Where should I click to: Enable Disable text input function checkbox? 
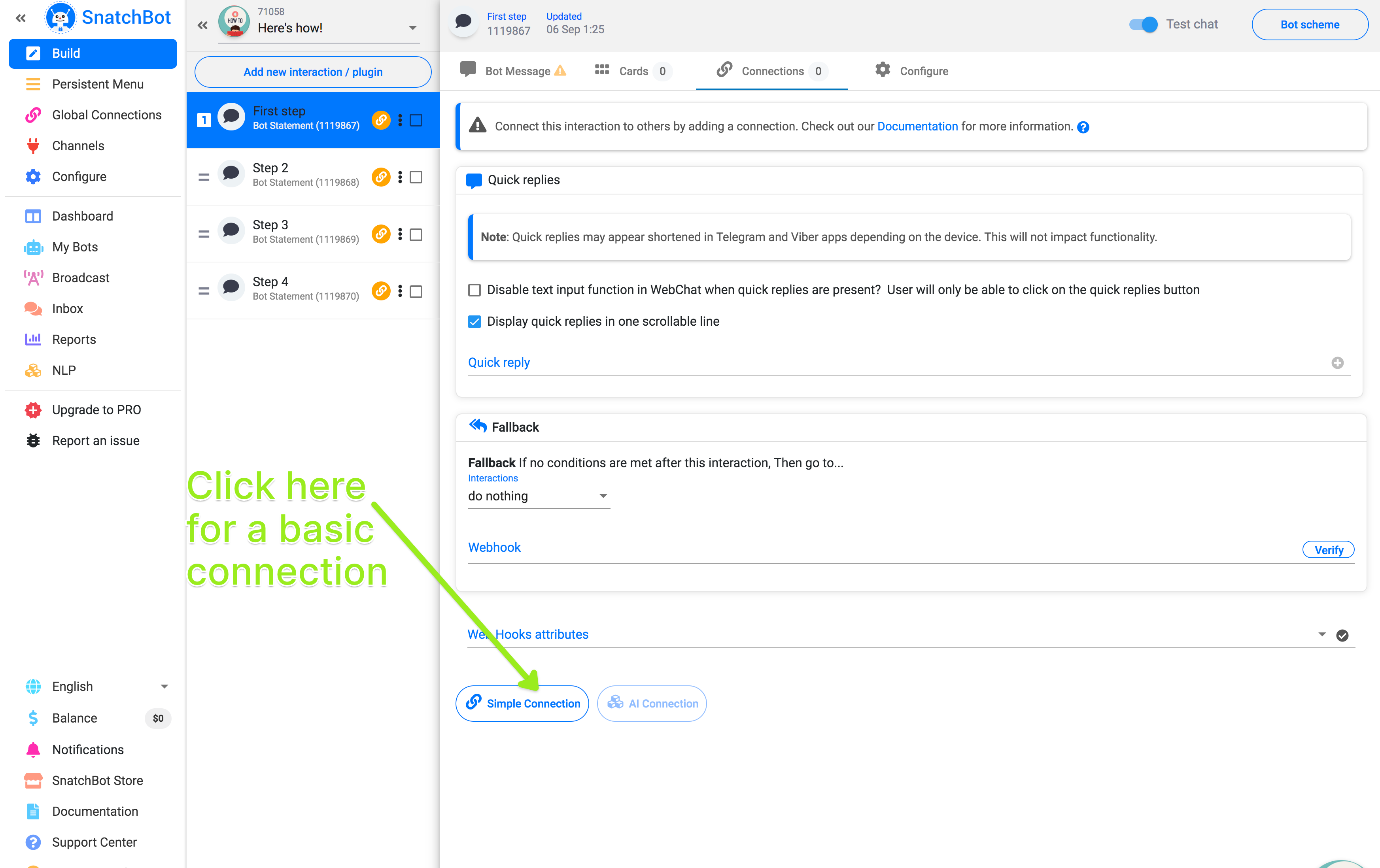click(474, 290)
